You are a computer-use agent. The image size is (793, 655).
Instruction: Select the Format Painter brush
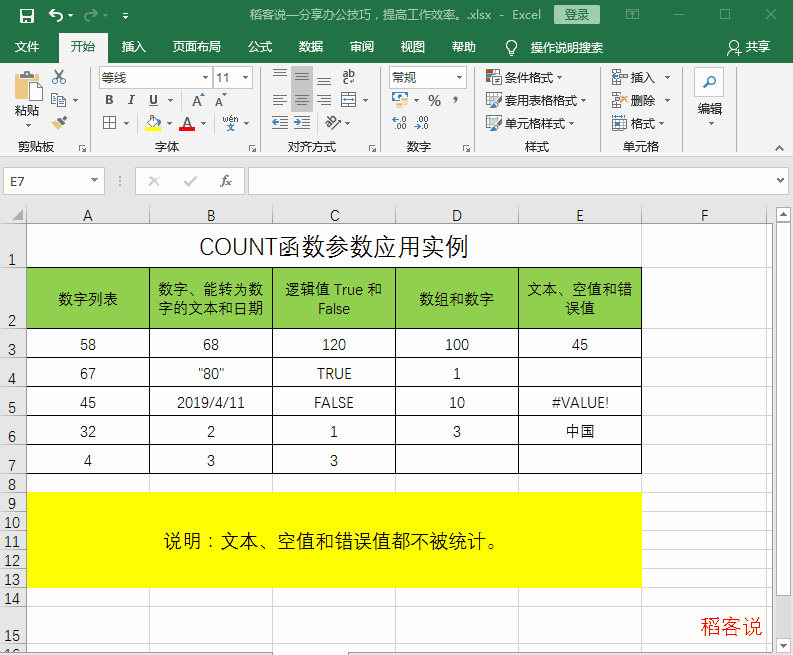[59, 122]
